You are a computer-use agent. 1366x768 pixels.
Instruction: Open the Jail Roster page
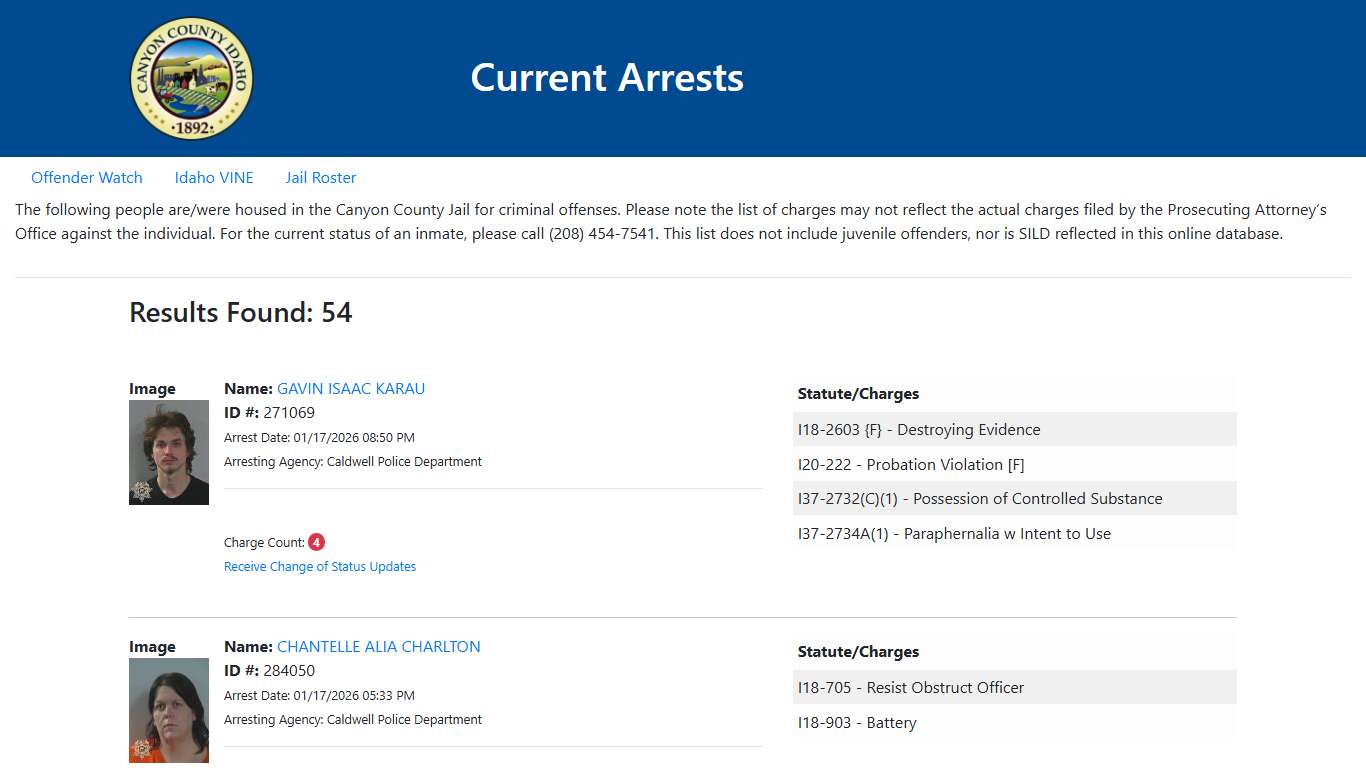[x=320, y=177]
